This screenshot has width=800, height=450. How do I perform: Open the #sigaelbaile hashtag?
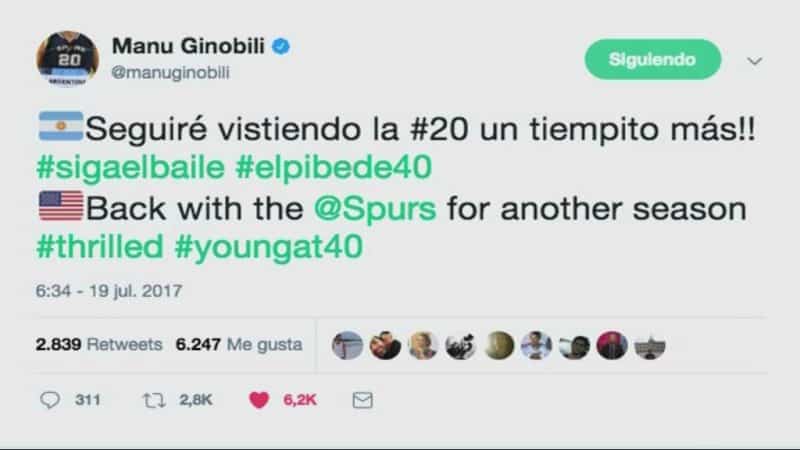[131, 167]
